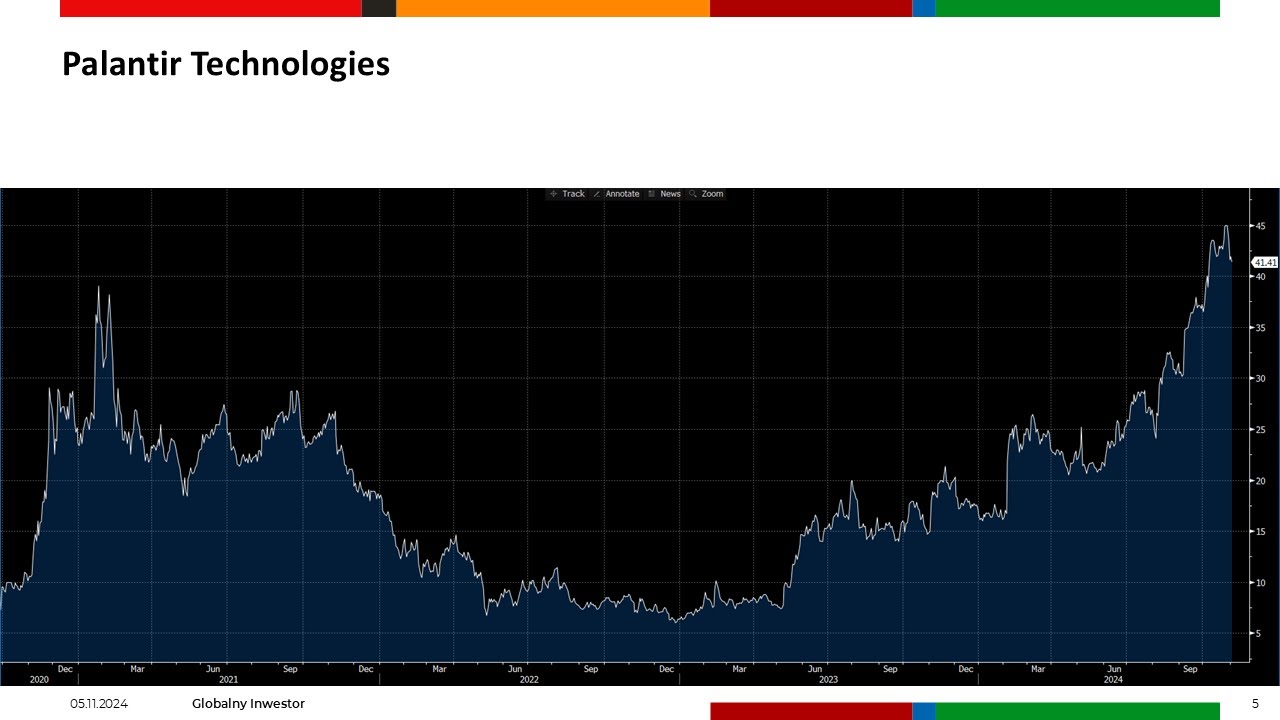The height and width of the screenshot is (720, 1280).
Task: Click the 2020 year label on time axis
Action: pyautogui.click(x=39, y=679)
